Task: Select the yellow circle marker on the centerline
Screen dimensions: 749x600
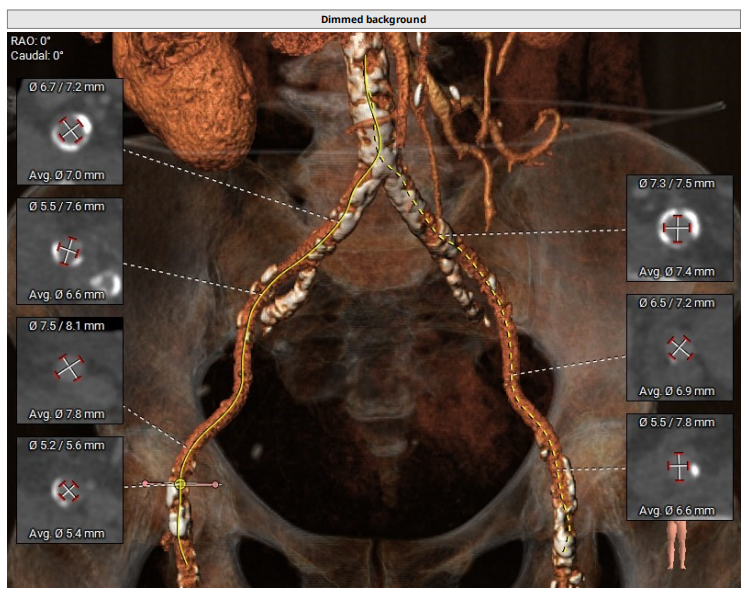Action: pos(180,484)
